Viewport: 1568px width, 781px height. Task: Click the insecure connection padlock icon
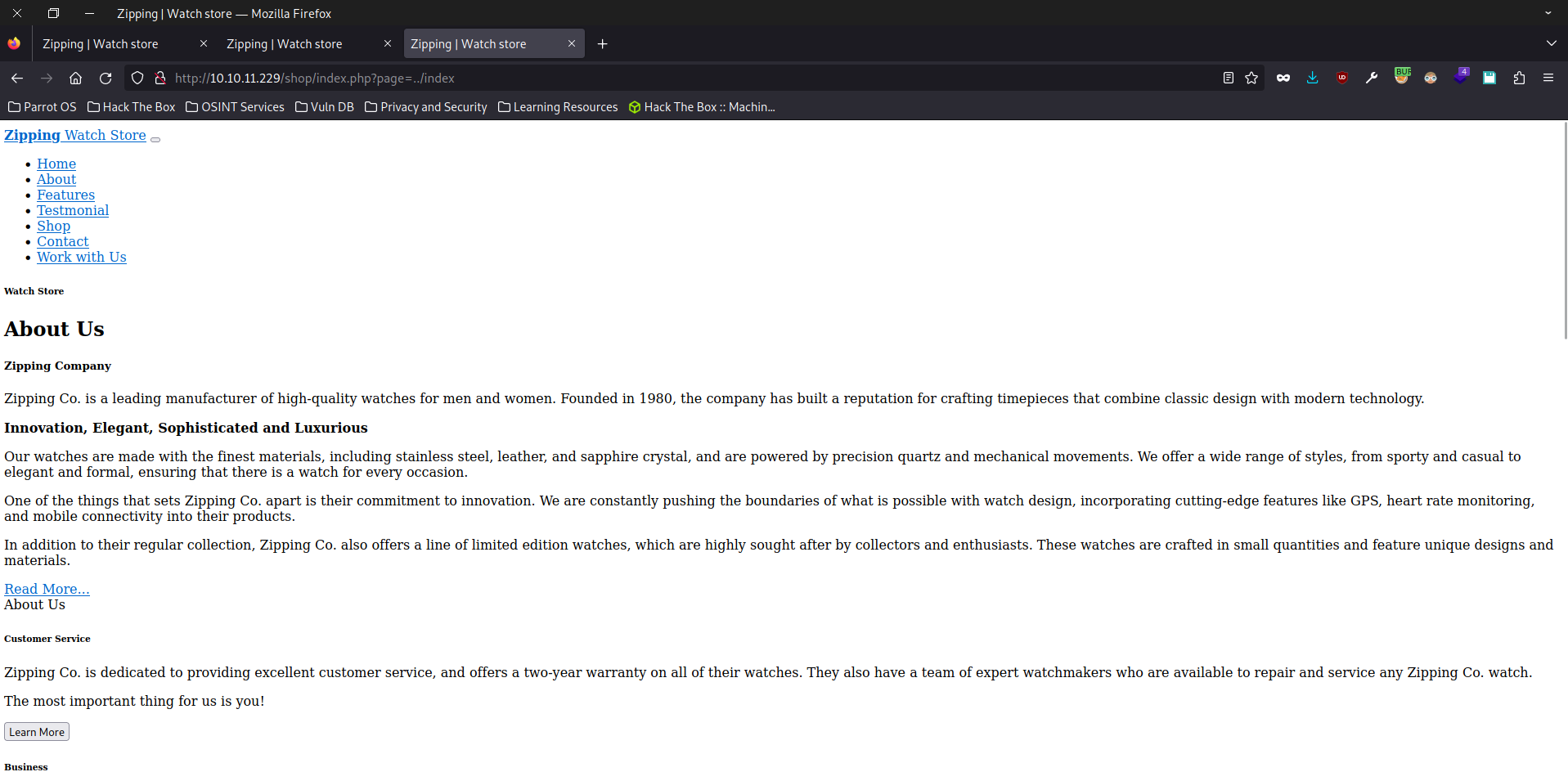(x=160, y=78)
